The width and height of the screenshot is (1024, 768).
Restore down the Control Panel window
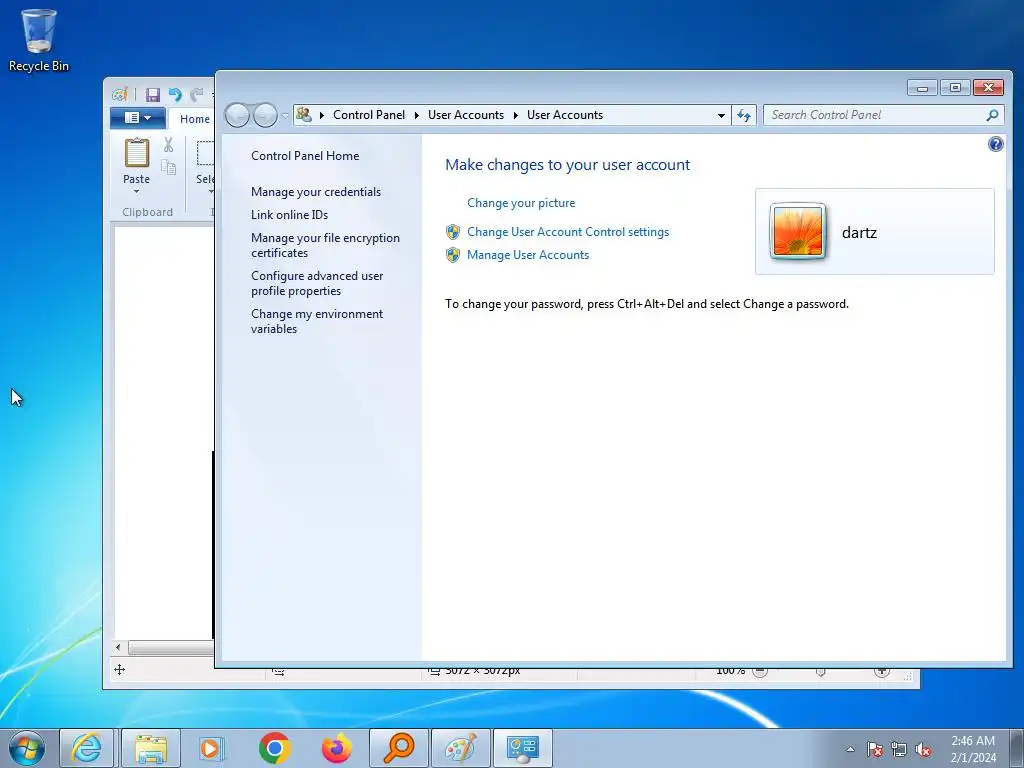[x=955, y=88]
